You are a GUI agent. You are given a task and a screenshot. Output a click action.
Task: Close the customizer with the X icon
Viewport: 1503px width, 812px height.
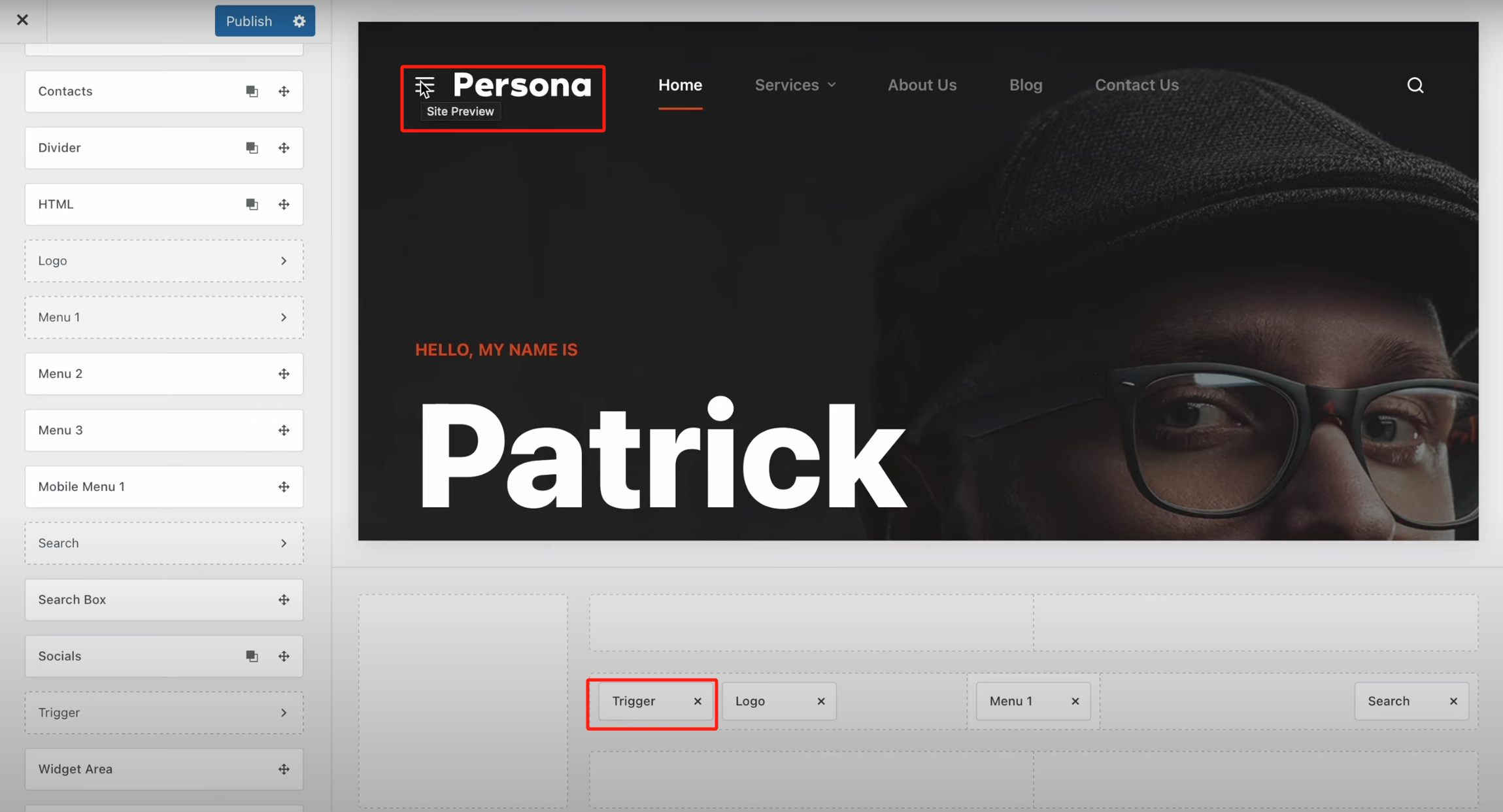point(22,20)
